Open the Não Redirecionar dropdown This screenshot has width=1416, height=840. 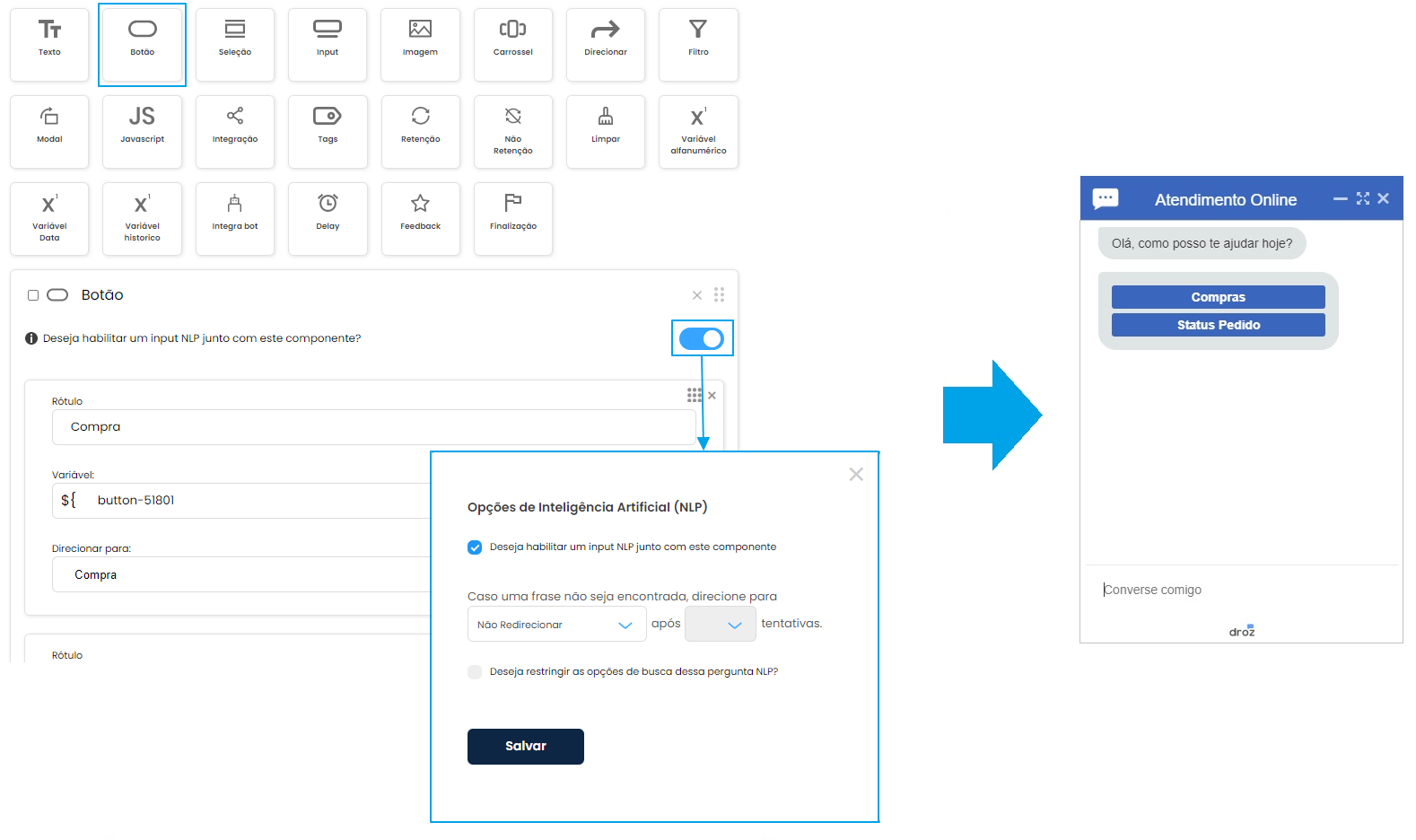coord(556,625)
